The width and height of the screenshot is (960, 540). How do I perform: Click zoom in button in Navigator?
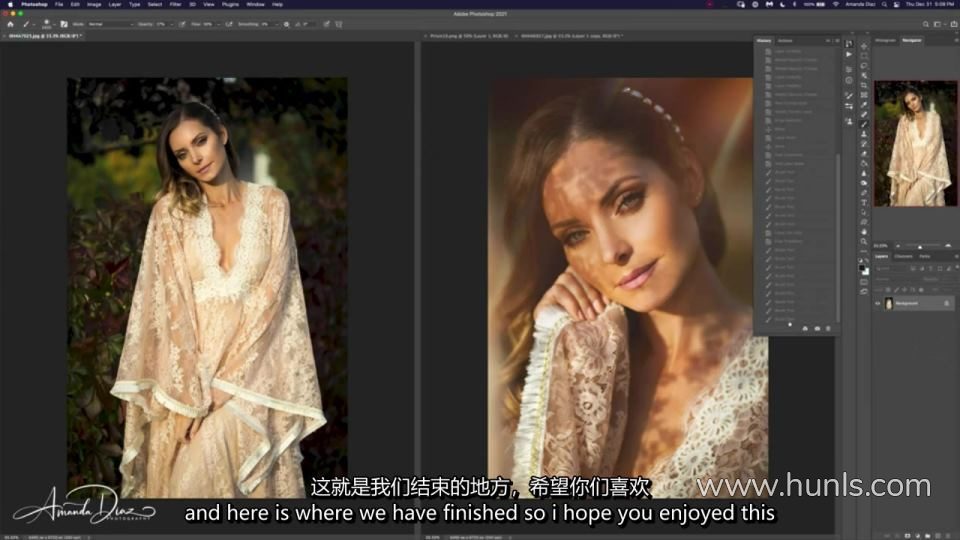click(948, 246)
